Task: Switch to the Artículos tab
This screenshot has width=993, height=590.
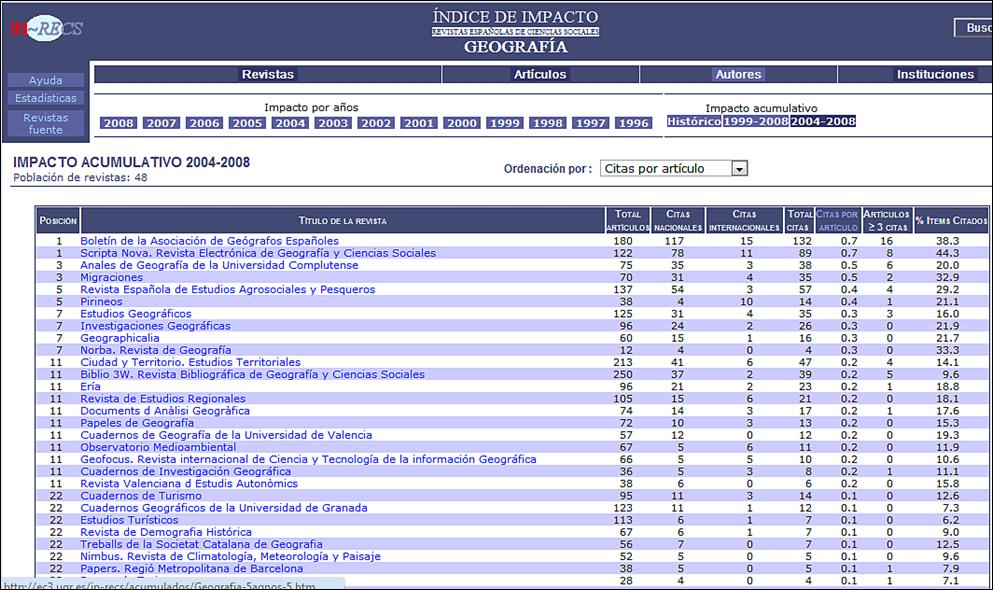Action: click(540, 74)
